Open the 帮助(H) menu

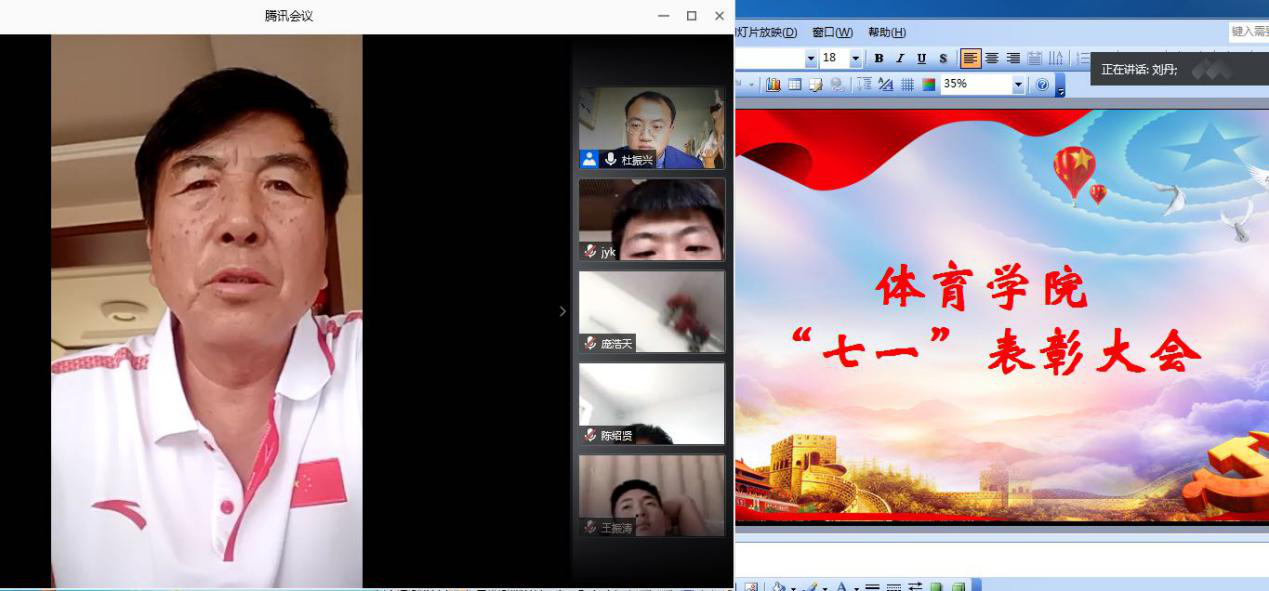(x=887, y=32)
